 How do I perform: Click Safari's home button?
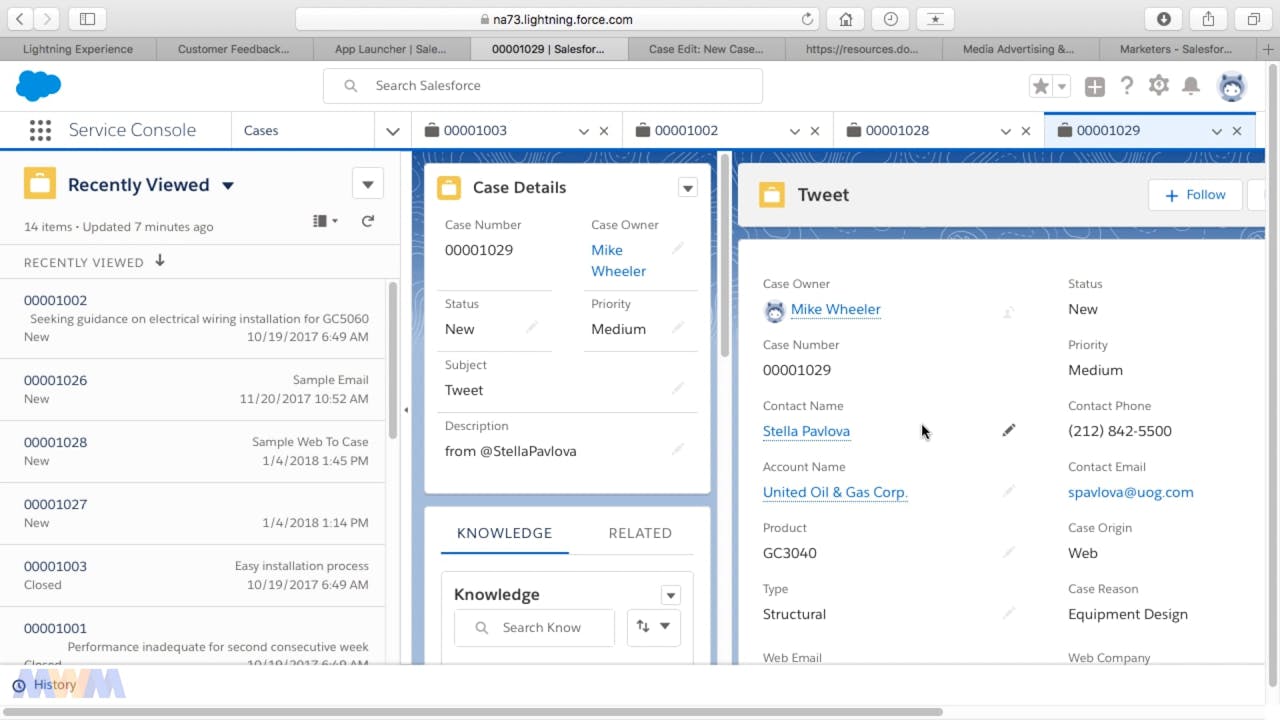pyautogui.click(x=845, y=19)
